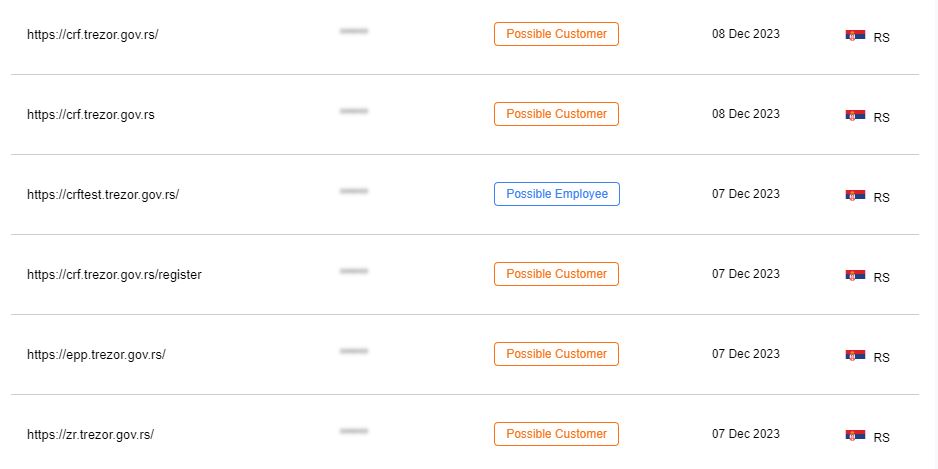Click the Serbian flag in the first row
938x469 pixels.
(855, 35)
